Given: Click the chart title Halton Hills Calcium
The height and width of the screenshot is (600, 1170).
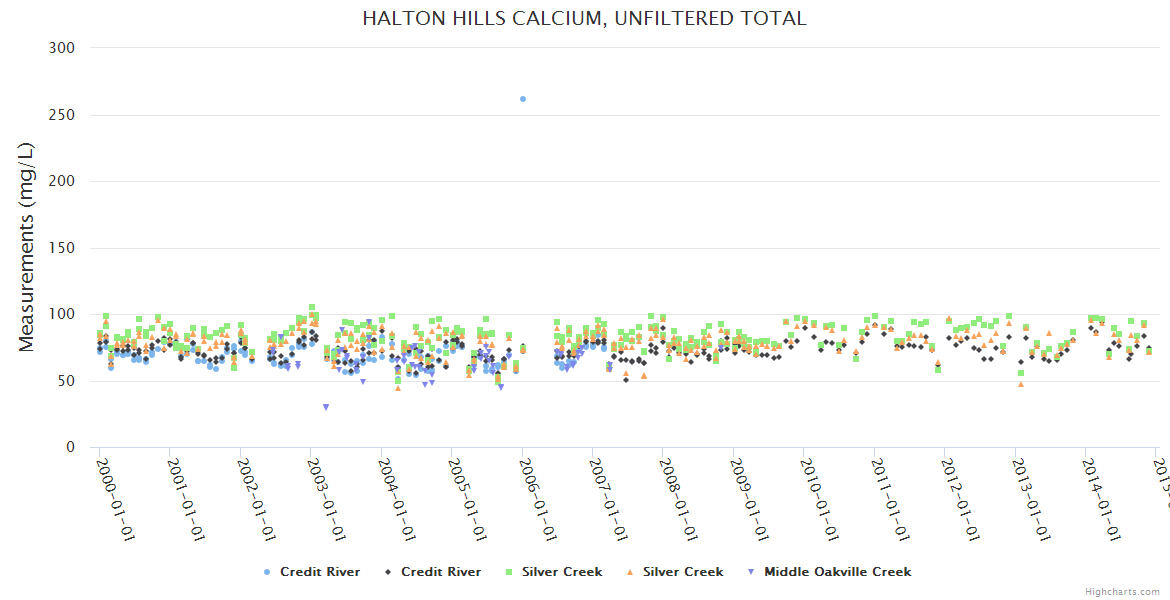Looking at the screenshot, I should [x=584, y=18].
